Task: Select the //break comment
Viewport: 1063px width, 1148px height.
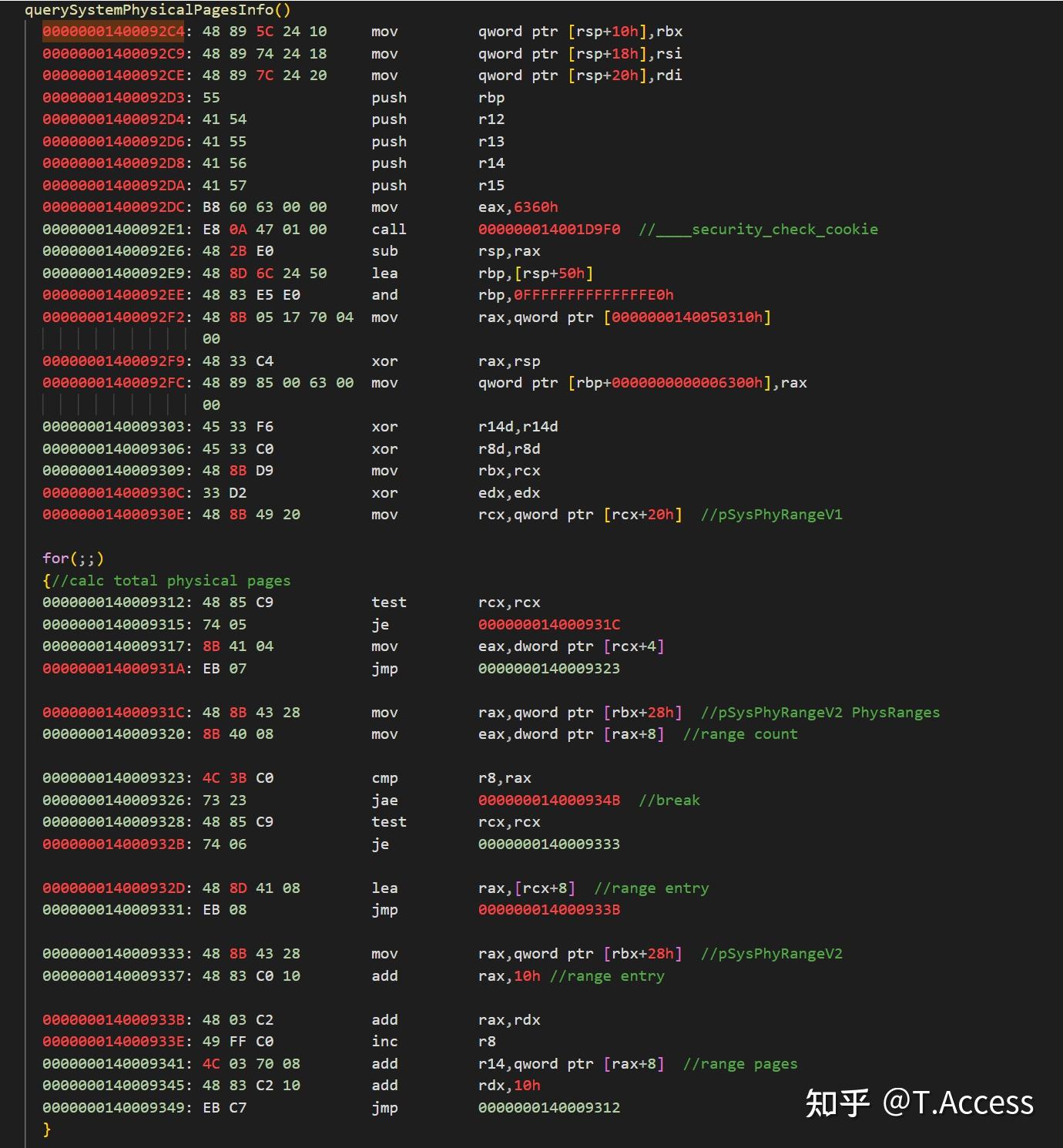Action: tap(669, 801)
